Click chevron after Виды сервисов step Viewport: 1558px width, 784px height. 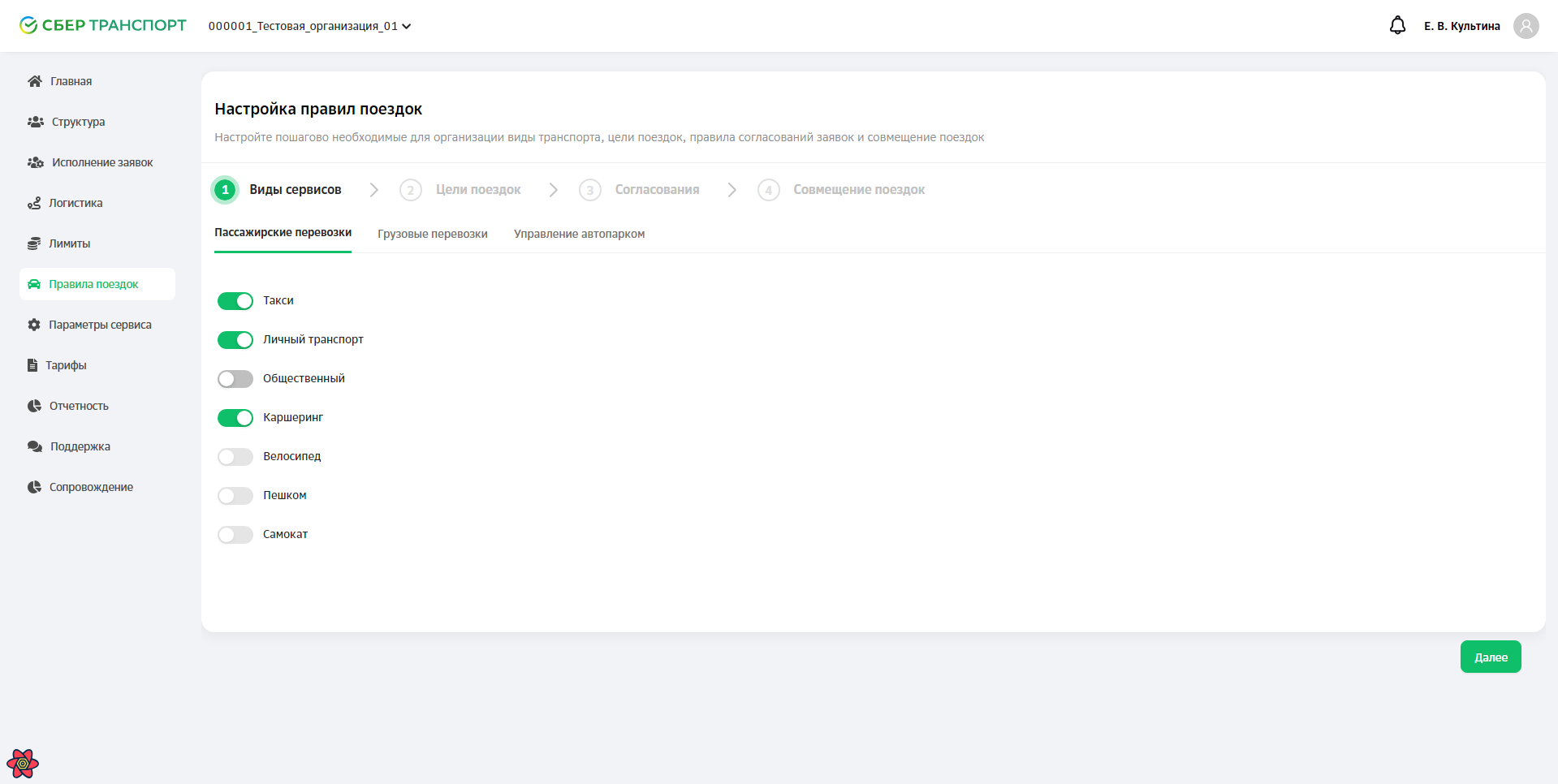[x=374, y=190]
